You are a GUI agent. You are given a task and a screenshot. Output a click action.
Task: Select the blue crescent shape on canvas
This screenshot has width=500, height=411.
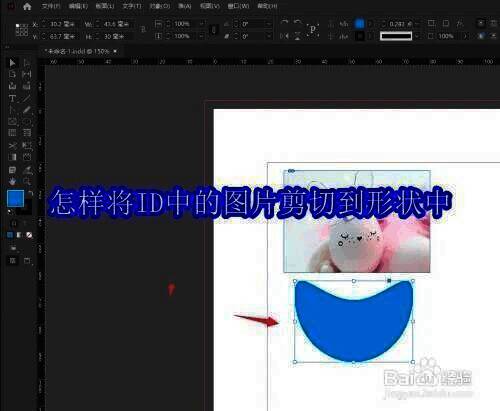[x=354, y=321]
